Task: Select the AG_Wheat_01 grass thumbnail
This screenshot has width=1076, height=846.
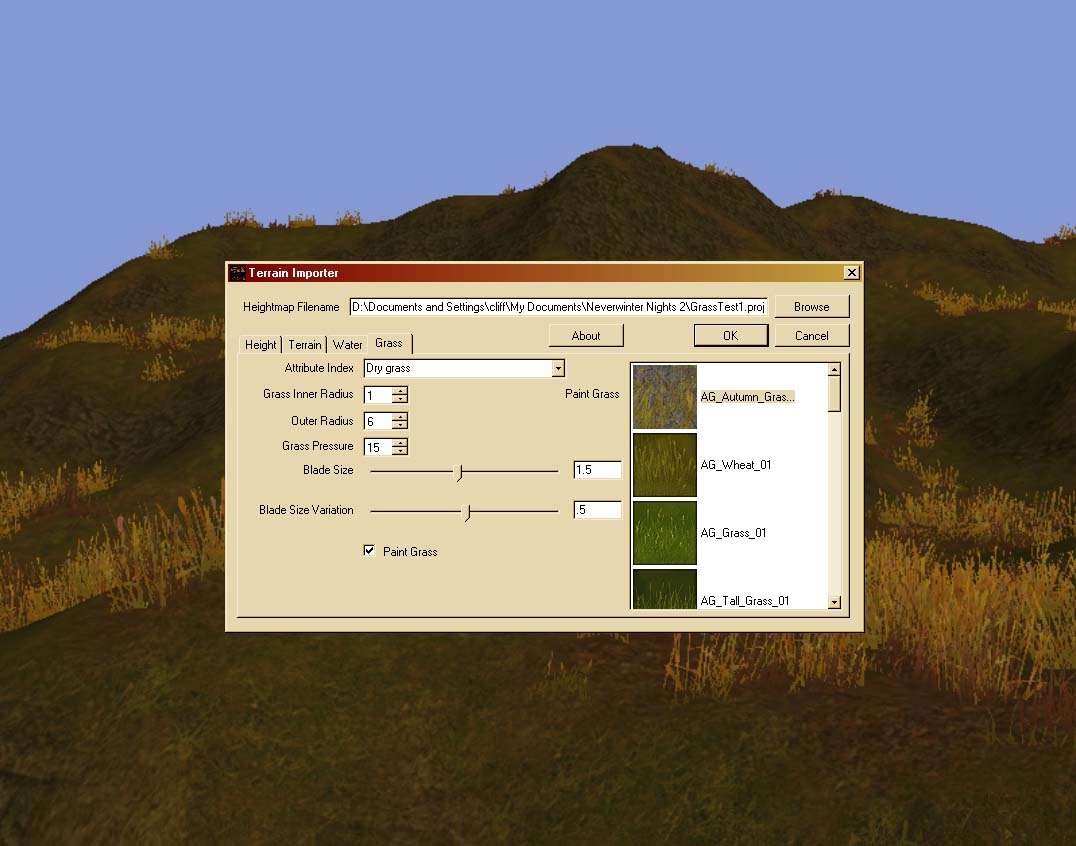Action: tap(664, 465)
